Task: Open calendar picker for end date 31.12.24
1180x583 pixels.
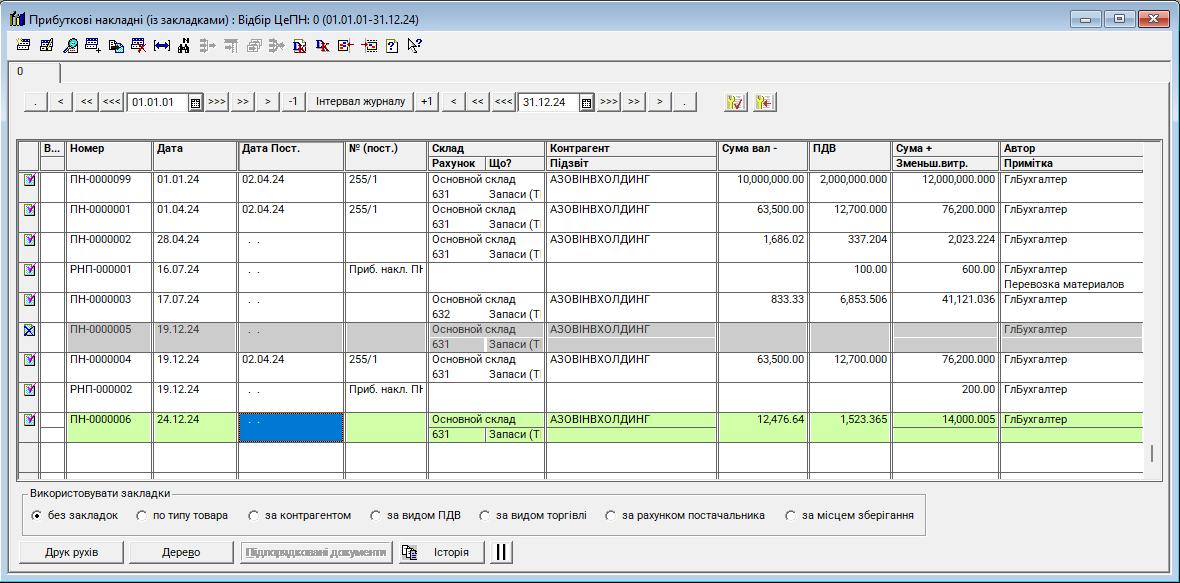Action: point(587,102)
